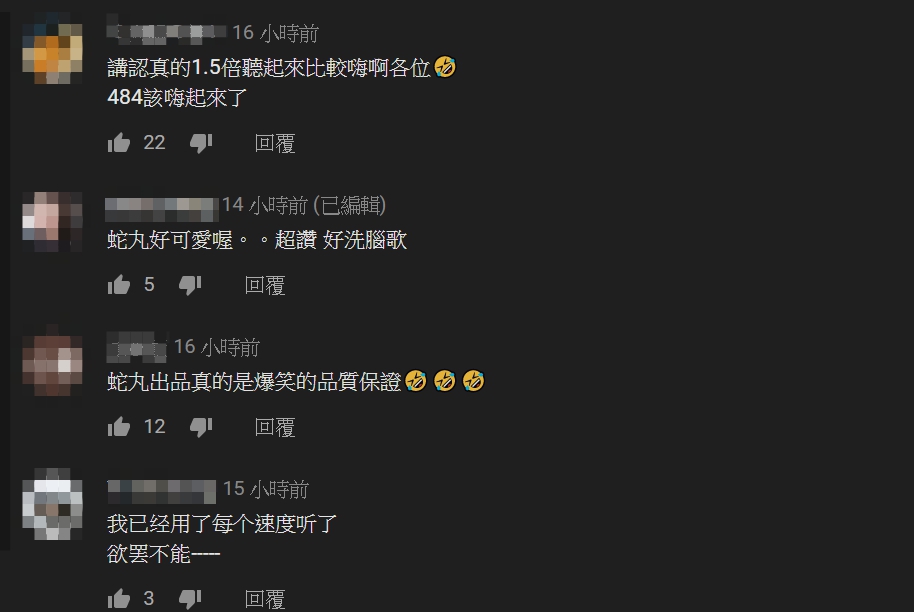
Task: Like the 欲罢不能 comment
Action: point(119,599)
